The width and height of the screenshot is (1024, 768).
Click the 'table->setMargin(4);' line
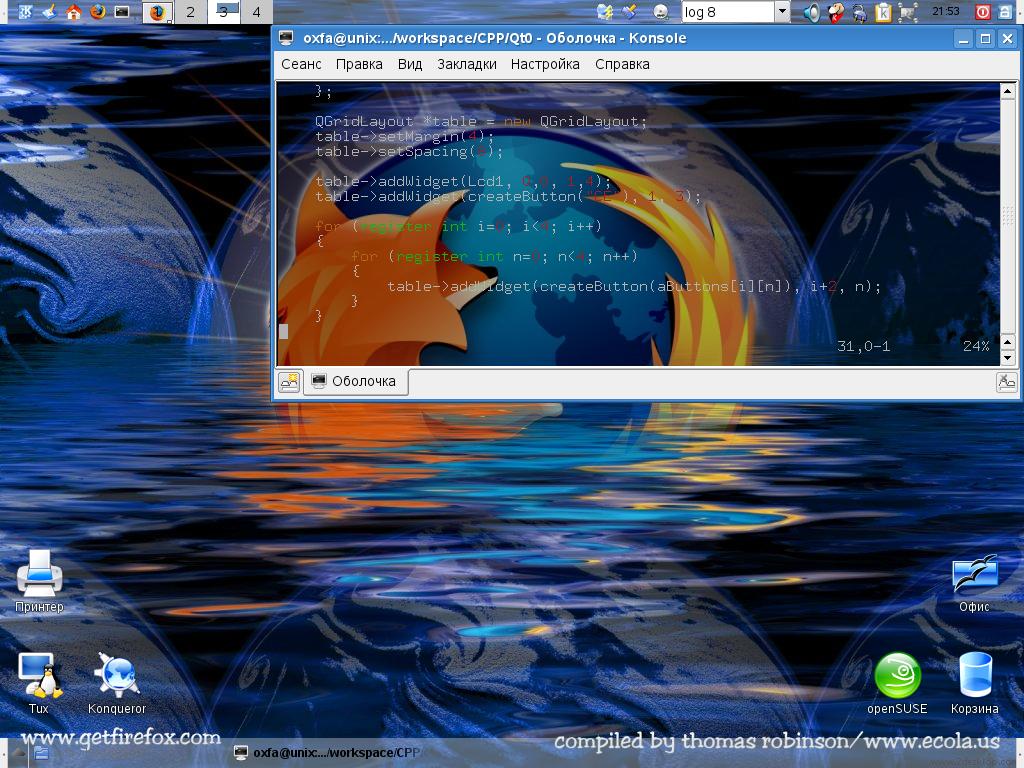click(x=404, y=136)
